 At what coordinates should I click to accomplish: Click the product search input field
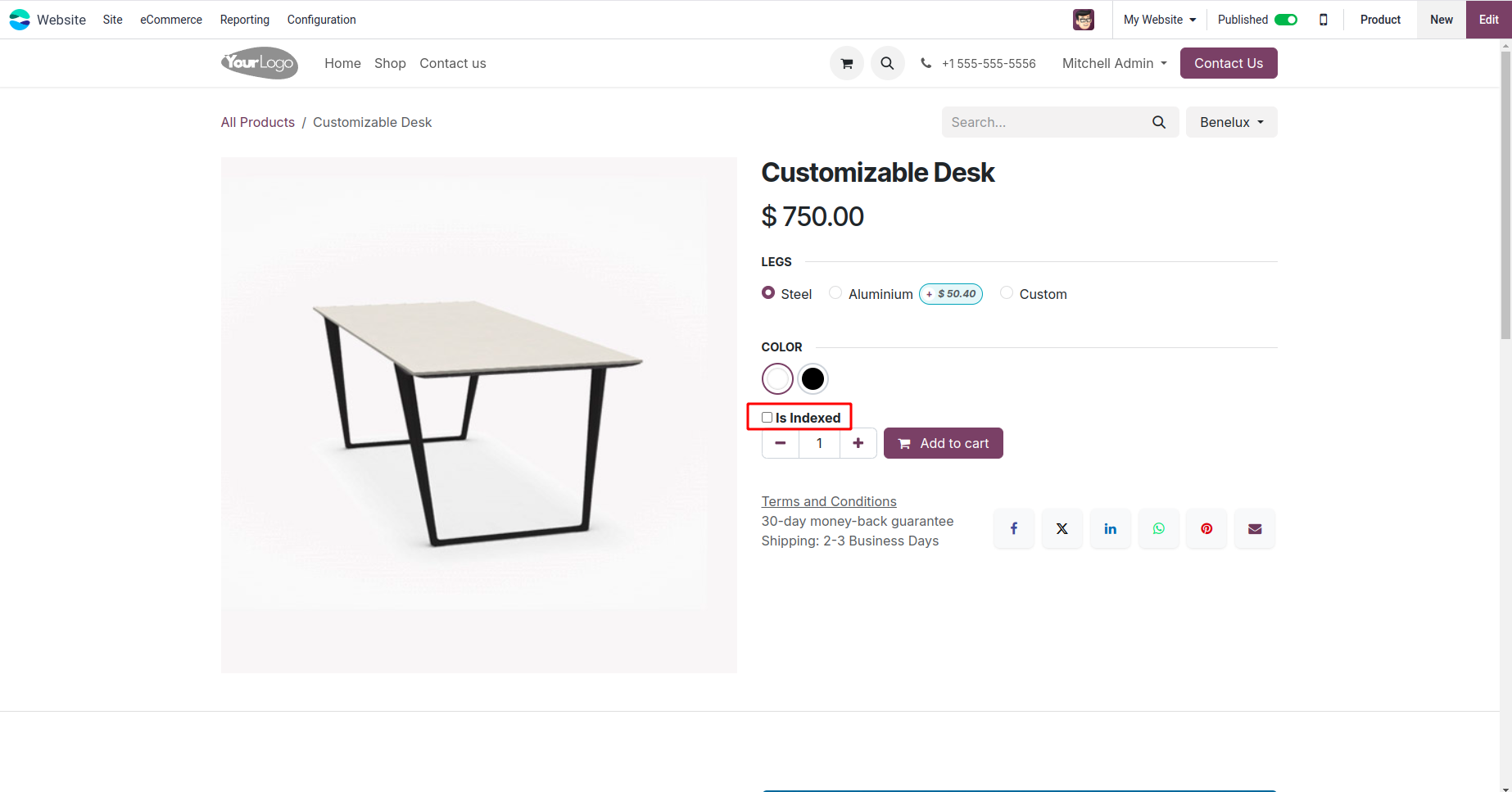[x=1044, y=122]
